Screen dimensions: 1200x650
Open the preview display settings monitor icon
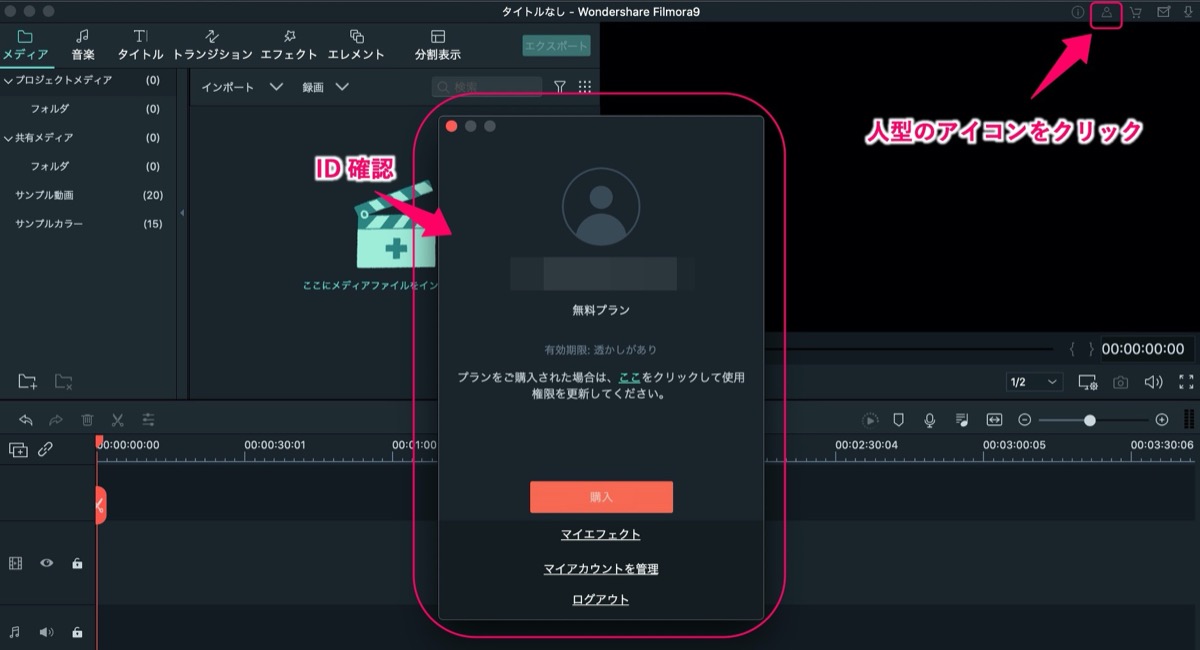click(1088, 382)
